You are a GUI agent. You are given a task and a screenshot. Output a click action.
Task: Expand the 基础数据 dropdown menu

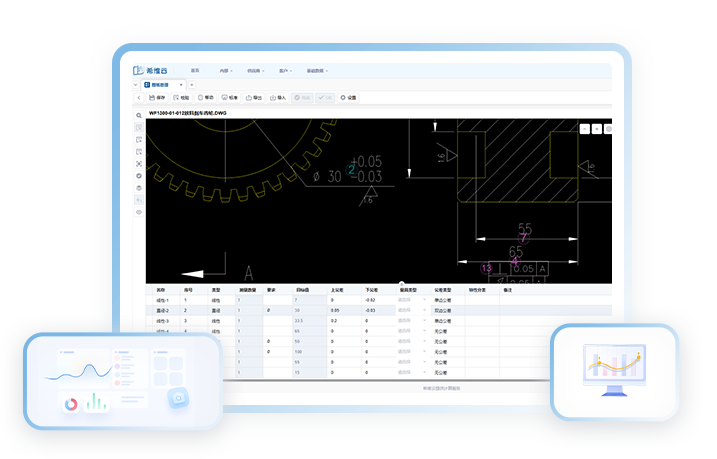click(317, 71)
